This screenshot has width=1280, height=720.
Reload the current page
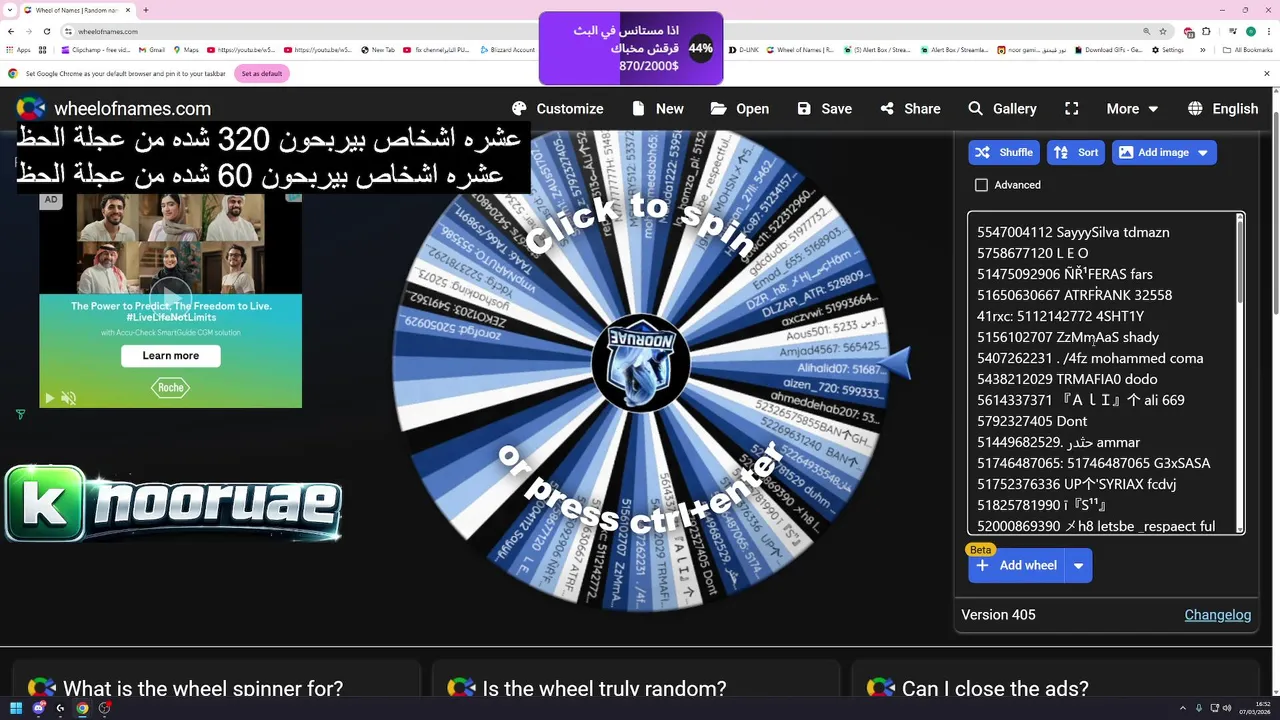47,31
